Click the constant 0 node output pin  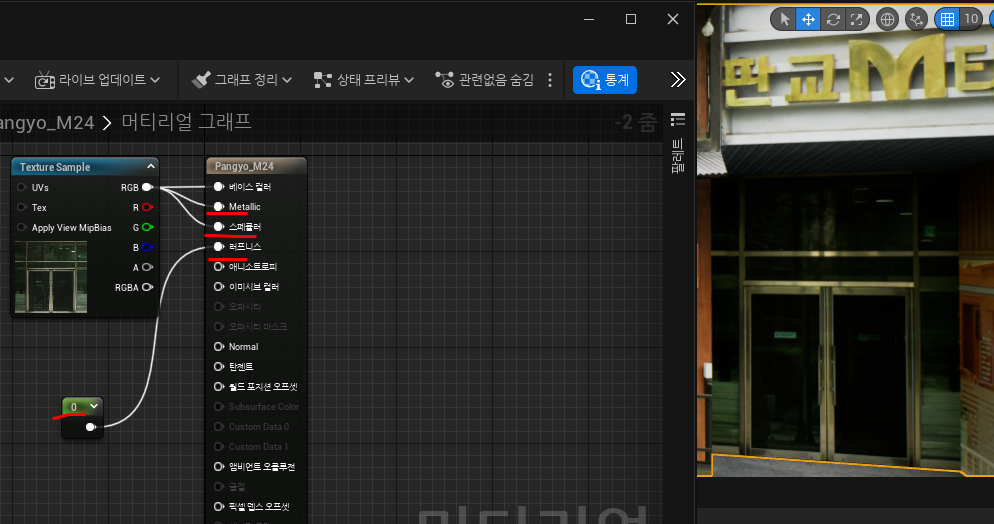point(91,427)
